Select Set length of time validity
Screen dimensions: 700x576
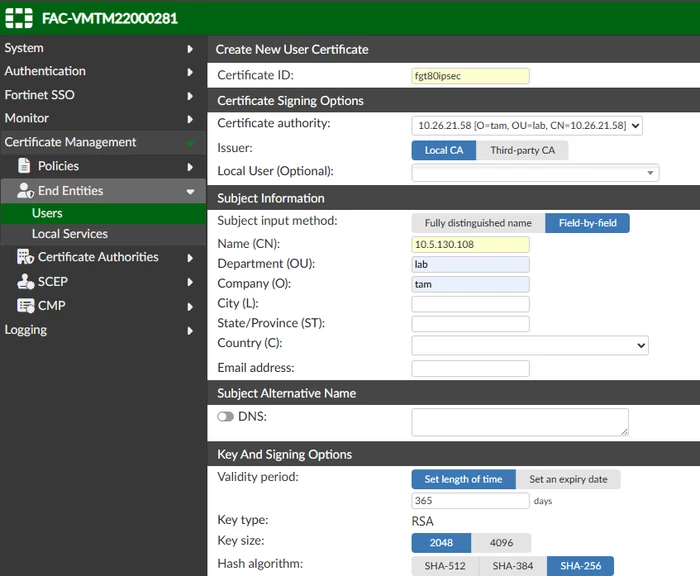(x=463, y=479)
